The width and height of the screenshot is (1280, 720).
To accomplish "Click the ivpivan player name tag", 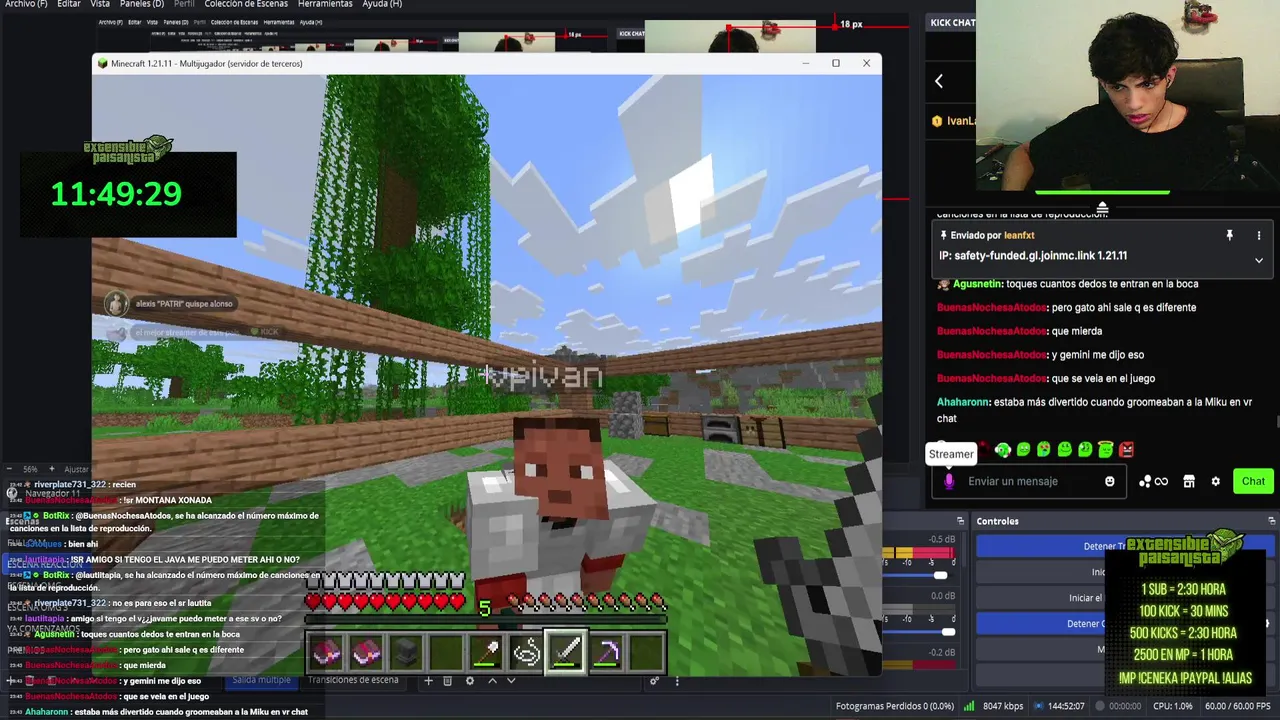I will point(543,376).
